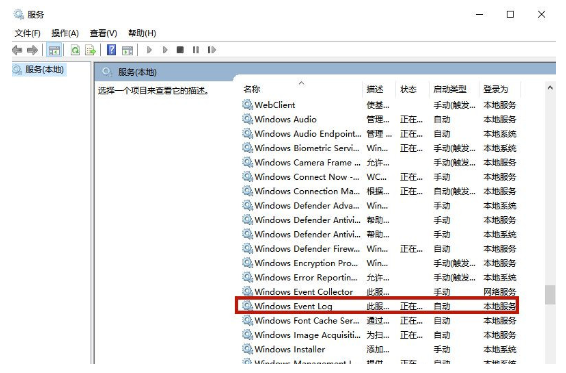Select the Windows Error Reportin... service name
This screenshot has width=566, height=373.
pos(306,278)
